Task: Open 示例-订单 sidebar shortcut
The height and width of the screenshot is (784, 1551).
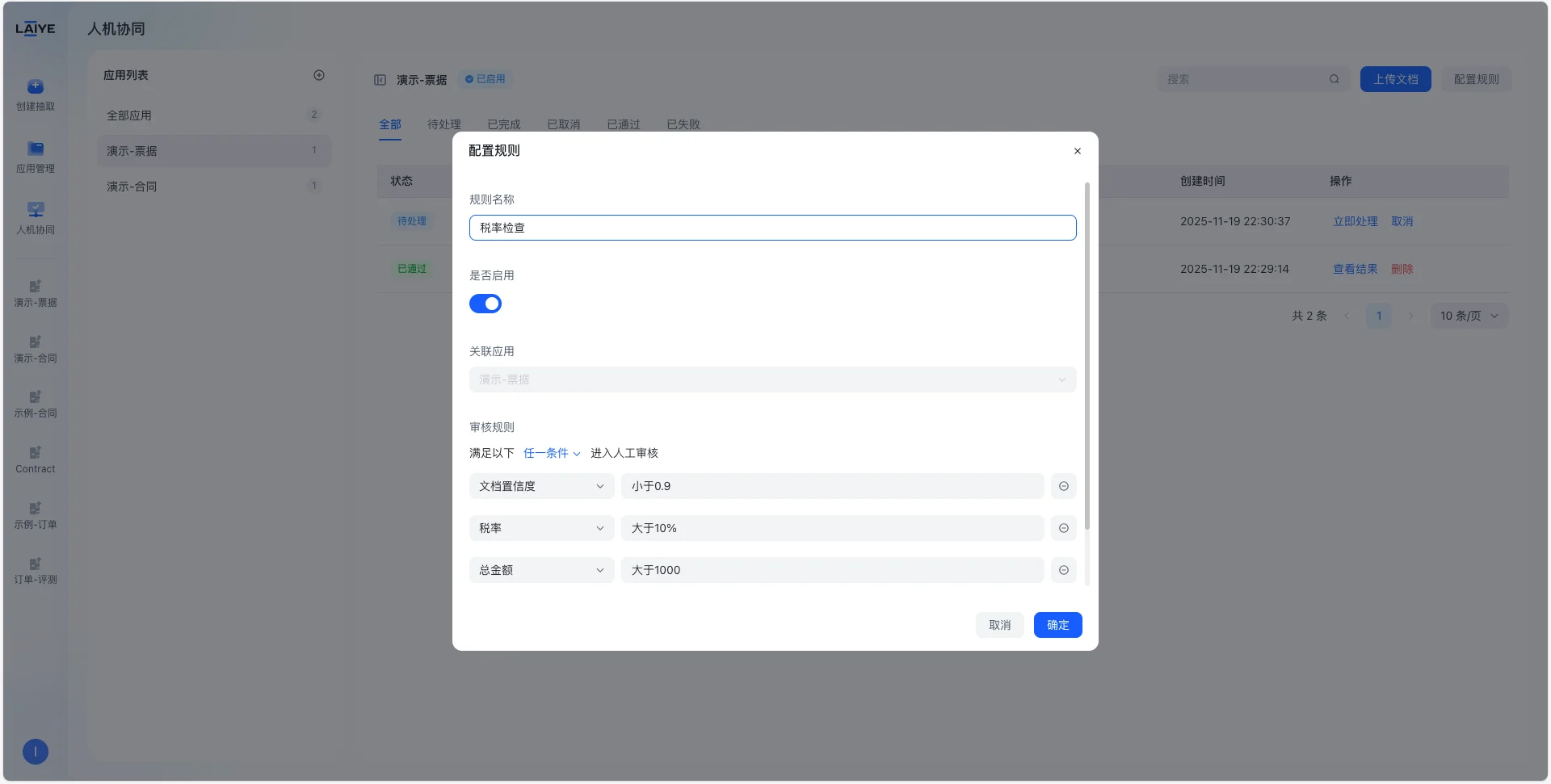Action: (36, 515)
